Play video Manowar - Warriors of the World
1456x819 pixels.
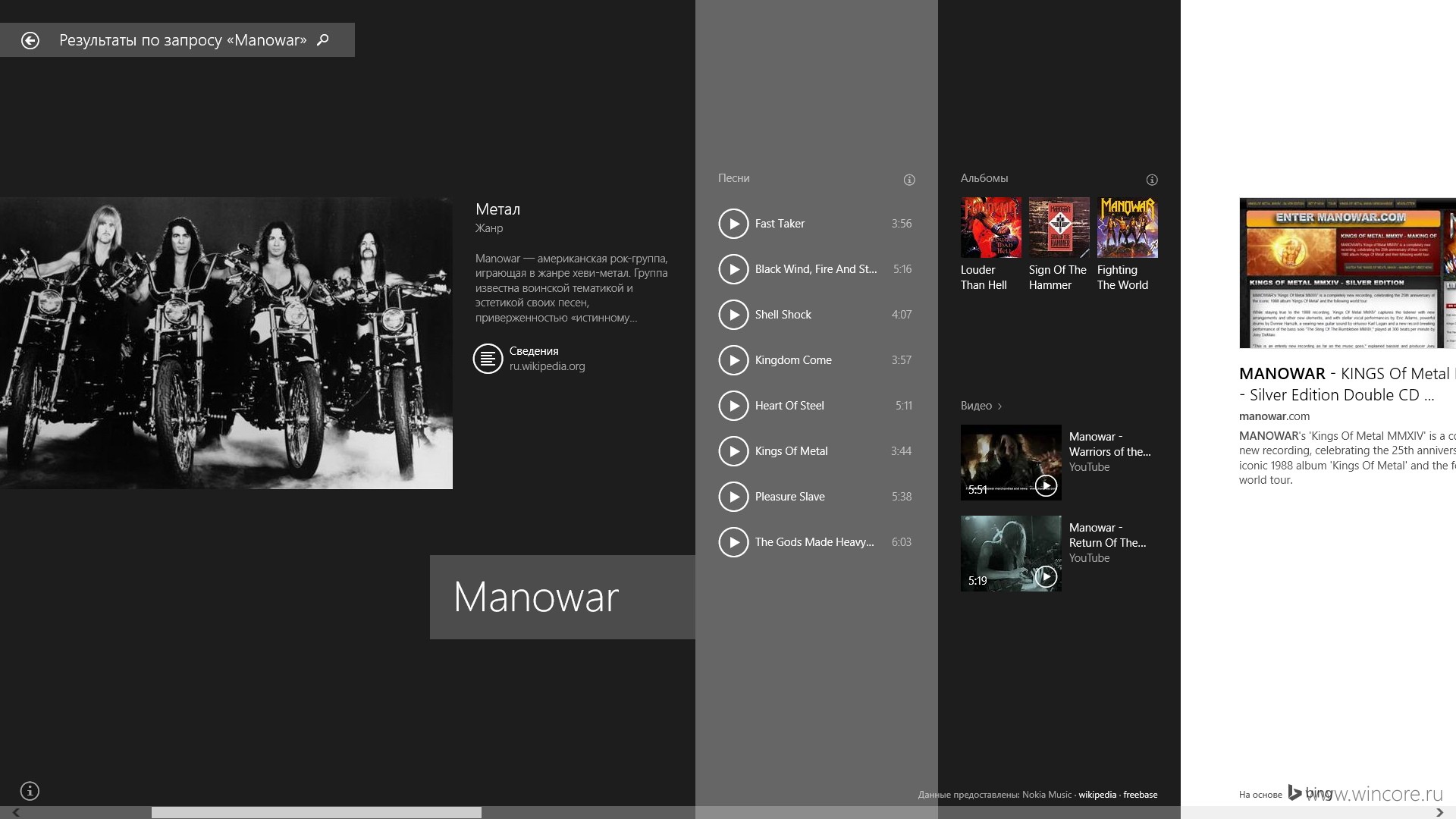coord(1046,485)
